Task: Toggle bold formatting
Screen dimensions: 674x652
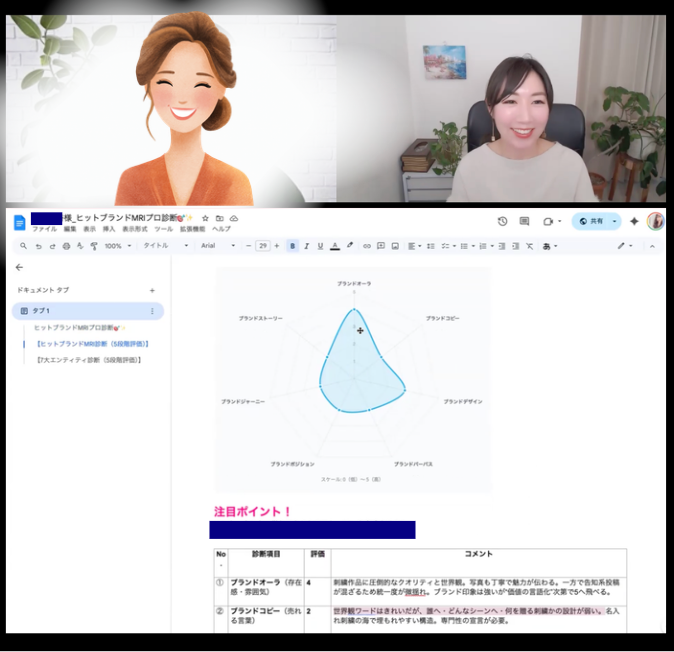Action: click(x=292, y=245)
